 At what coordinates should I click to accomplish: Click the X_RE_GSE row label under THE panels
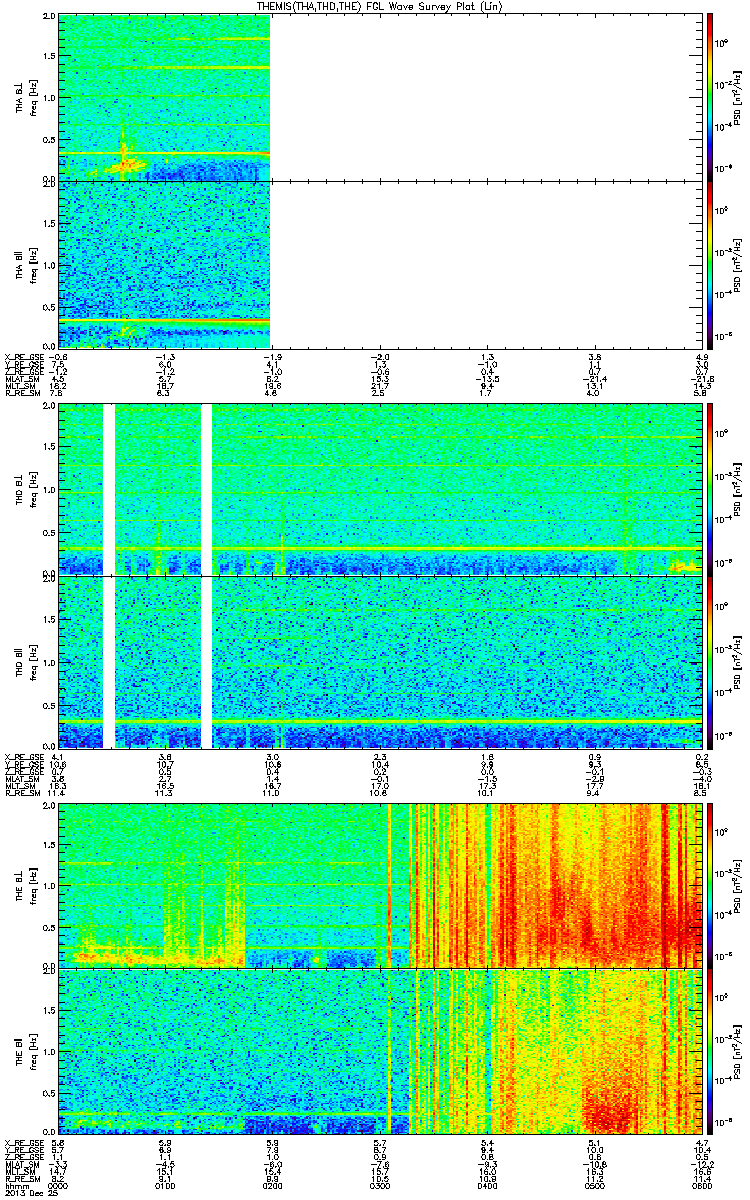click(23, 1143)
